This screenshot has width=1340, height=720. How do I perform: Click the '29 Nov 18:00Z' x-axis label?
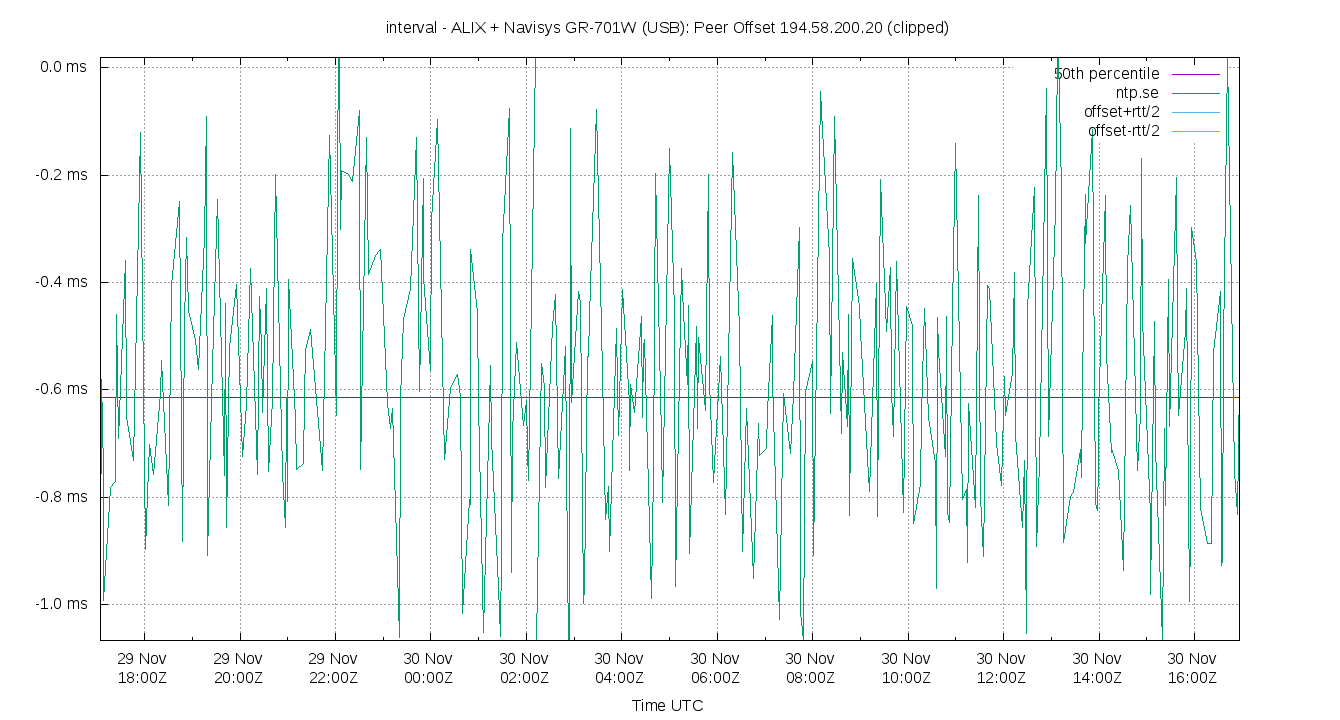142,668
